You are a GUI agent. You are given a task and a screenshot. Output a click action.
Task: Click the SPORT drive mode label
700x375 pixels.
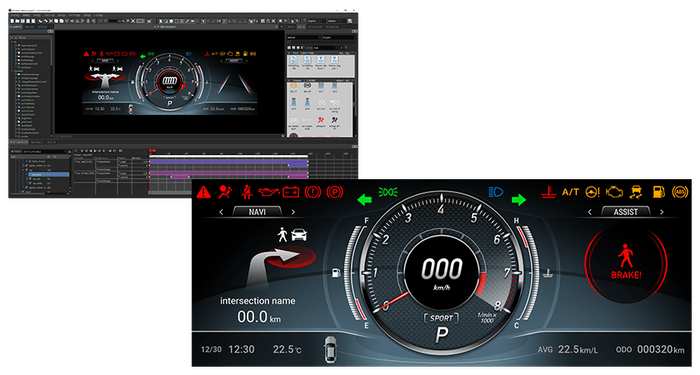pyautogui.click(x=441, y=318)
